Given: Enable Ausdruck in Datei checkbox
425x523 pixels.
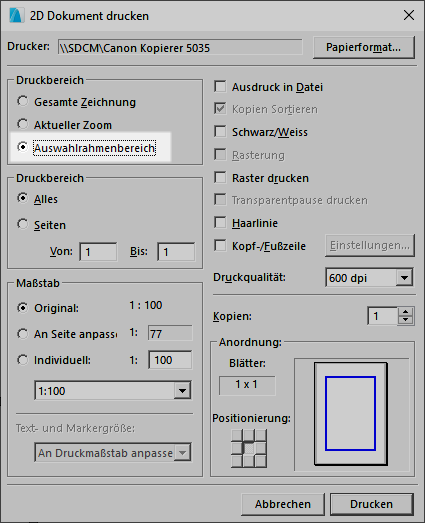Looking at the screenshot, I should (x=220, y=86).
